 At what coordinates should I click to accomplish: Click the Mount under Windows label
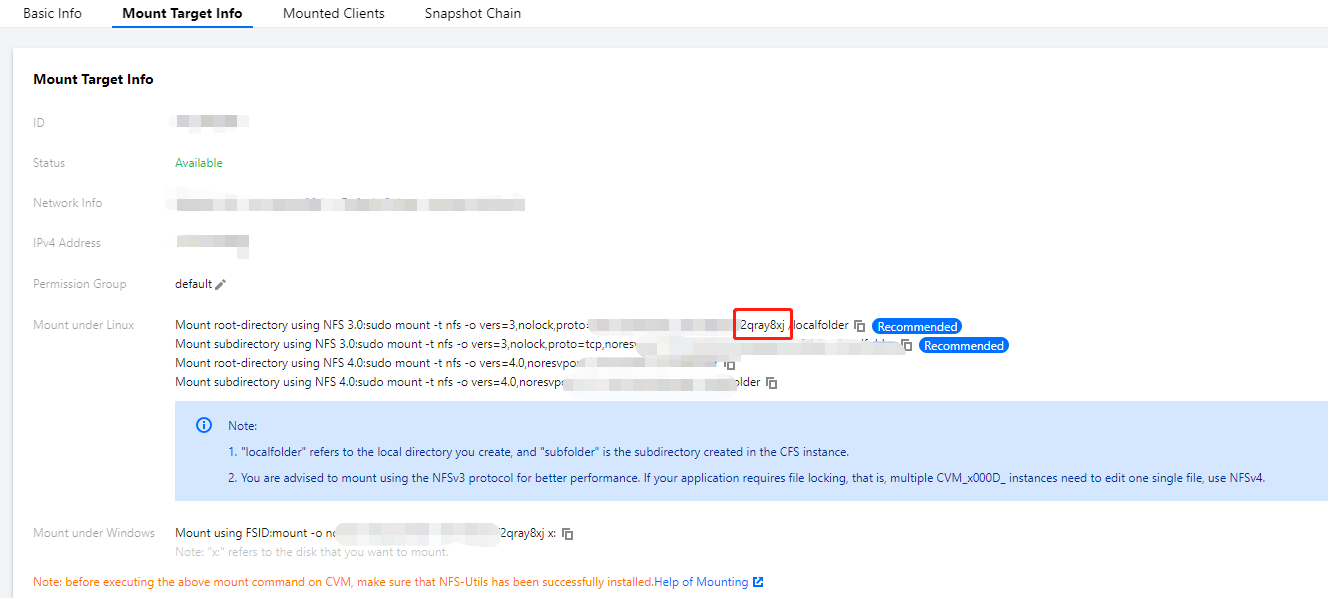tap(94, 533)
